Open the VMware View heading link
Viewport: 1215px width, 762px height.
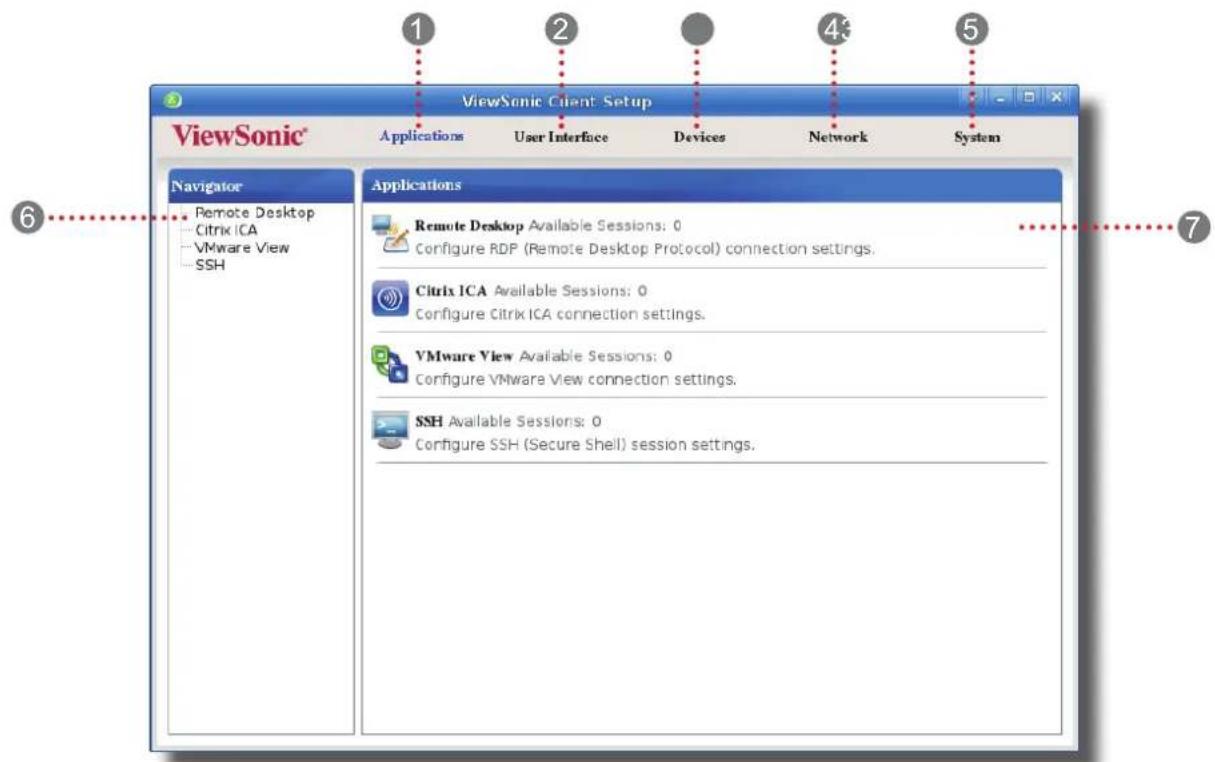tap(465, 356)
